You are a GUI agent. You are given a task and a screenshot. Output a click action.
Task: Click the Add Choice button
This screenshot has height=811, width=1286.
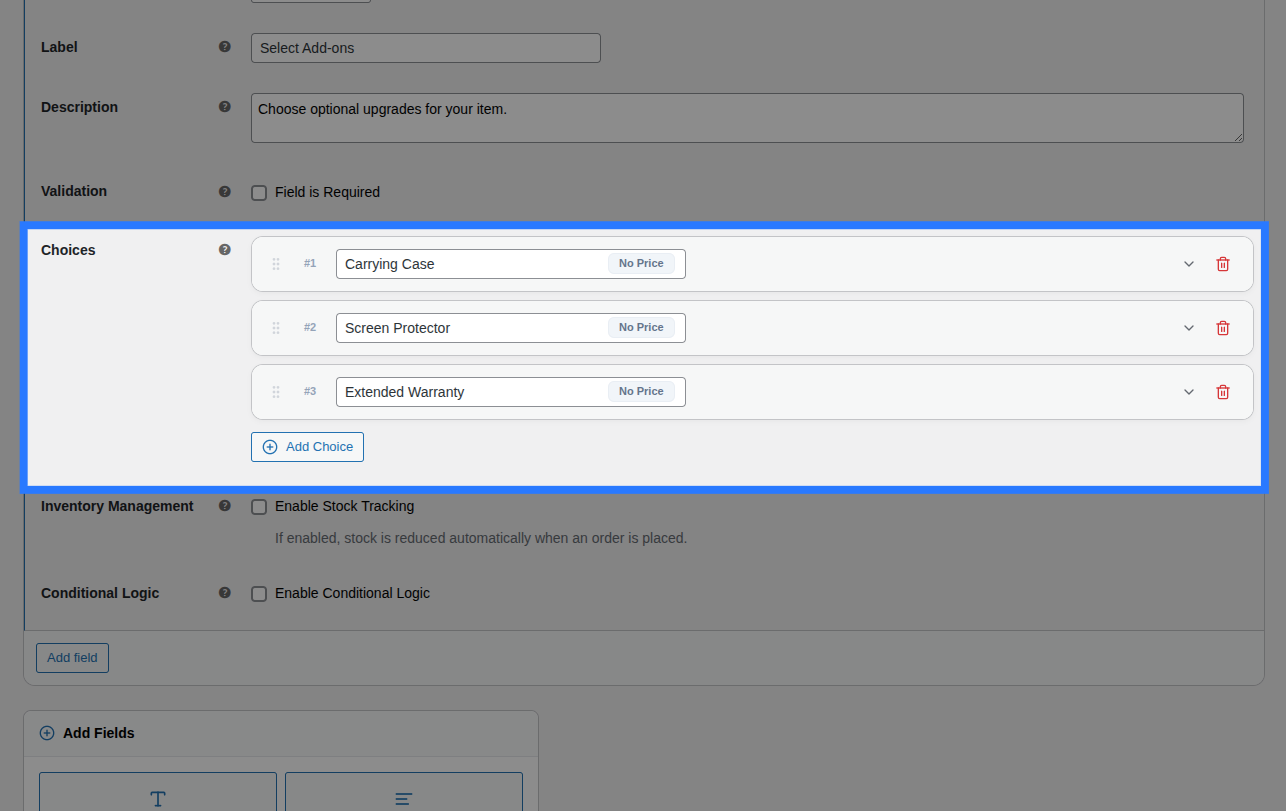pyautogui.click(x=307, y=447)
